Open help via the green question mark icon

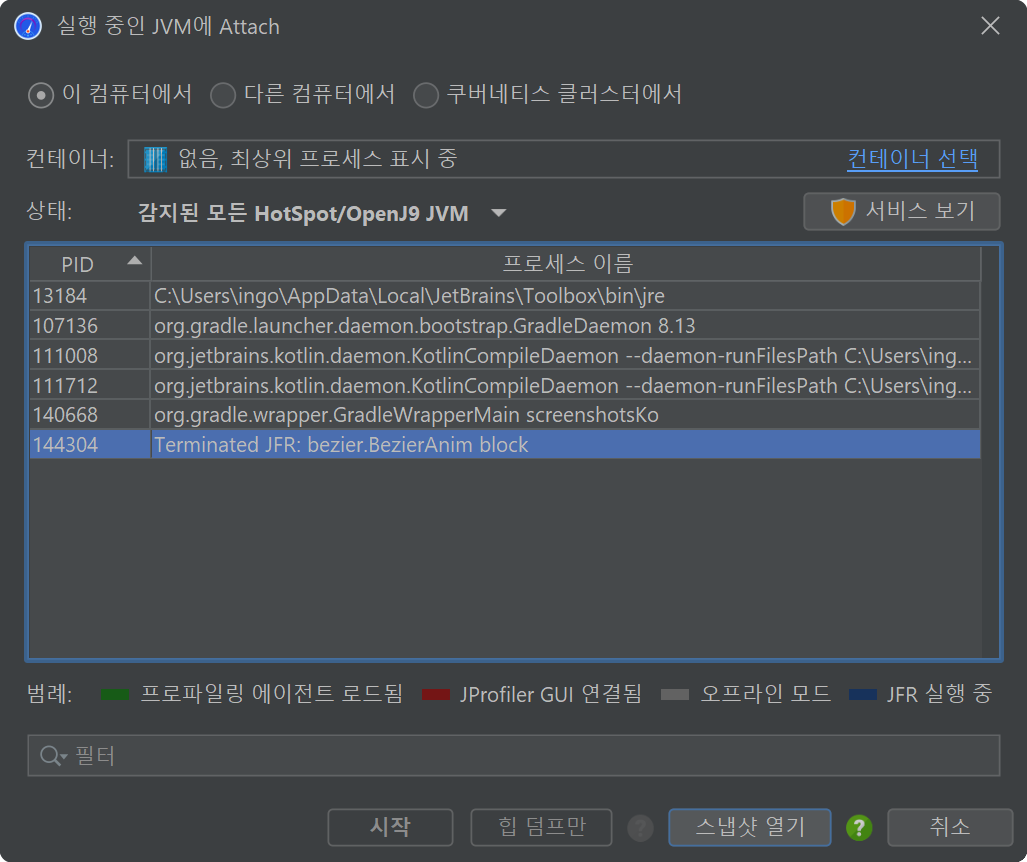click(x=859, y=828)
